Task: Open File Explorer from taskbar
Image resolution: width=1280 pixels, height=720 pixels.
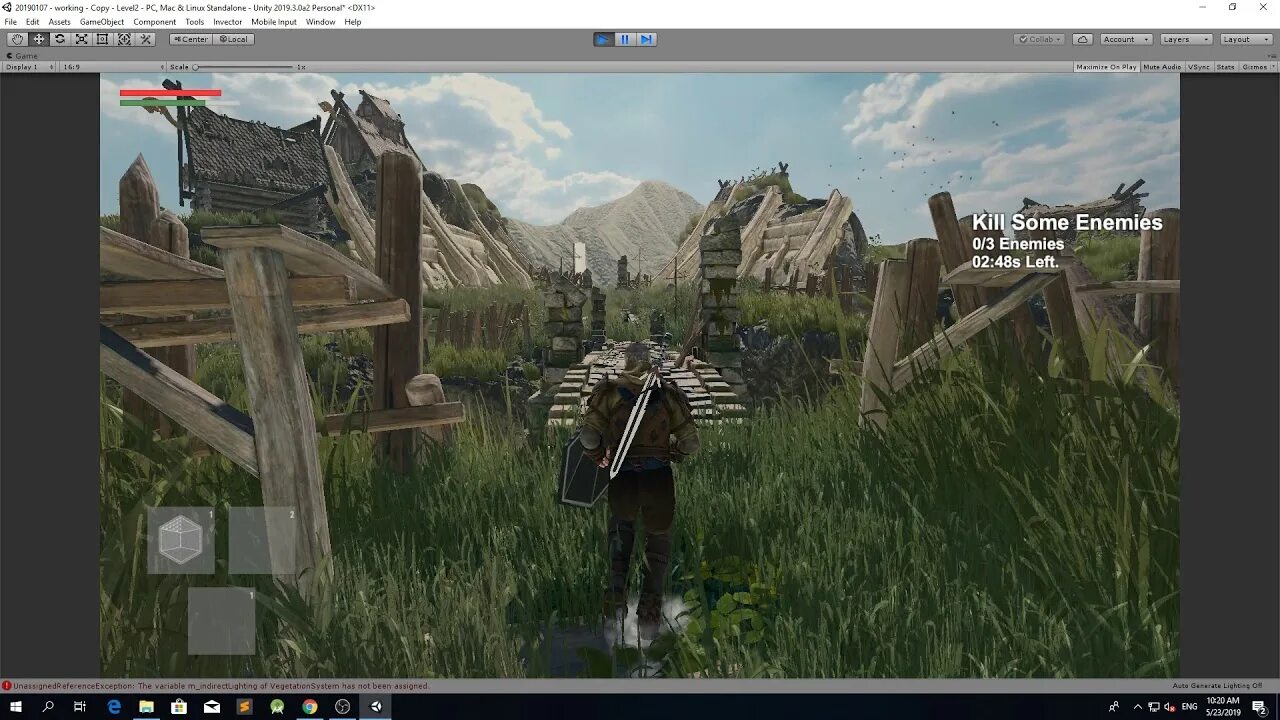Action: 147,706
